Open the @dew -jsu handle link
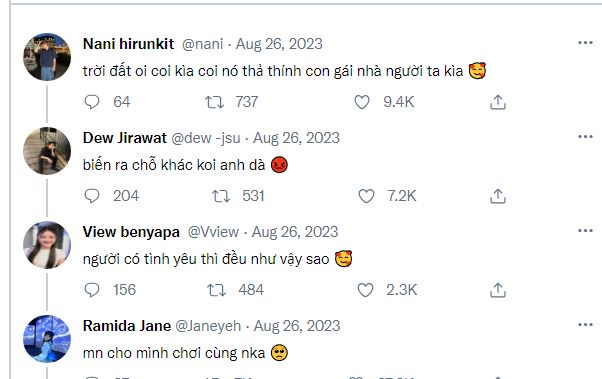This screenshot has height=379, width=602. 206,138
